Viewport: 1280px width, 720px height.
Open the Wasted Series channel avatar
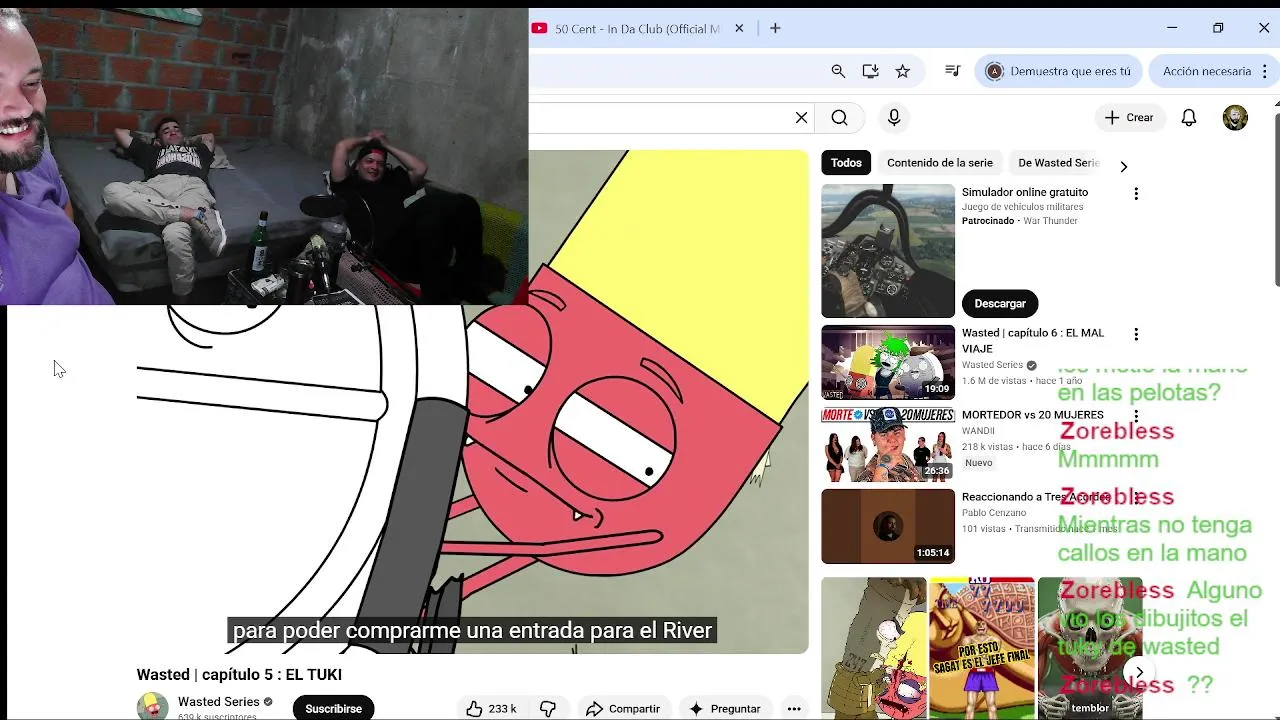pos(153,706)
